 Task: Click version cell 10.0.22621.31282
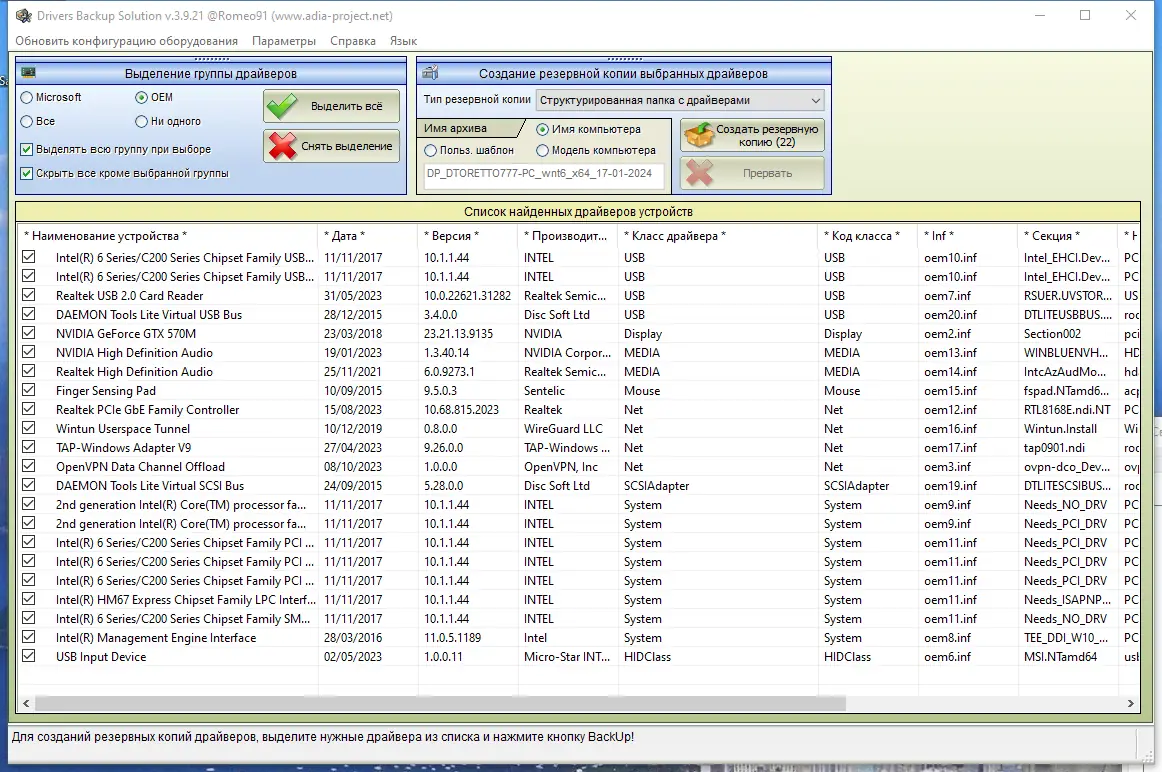pyautogui.click(x=468, y=296)
